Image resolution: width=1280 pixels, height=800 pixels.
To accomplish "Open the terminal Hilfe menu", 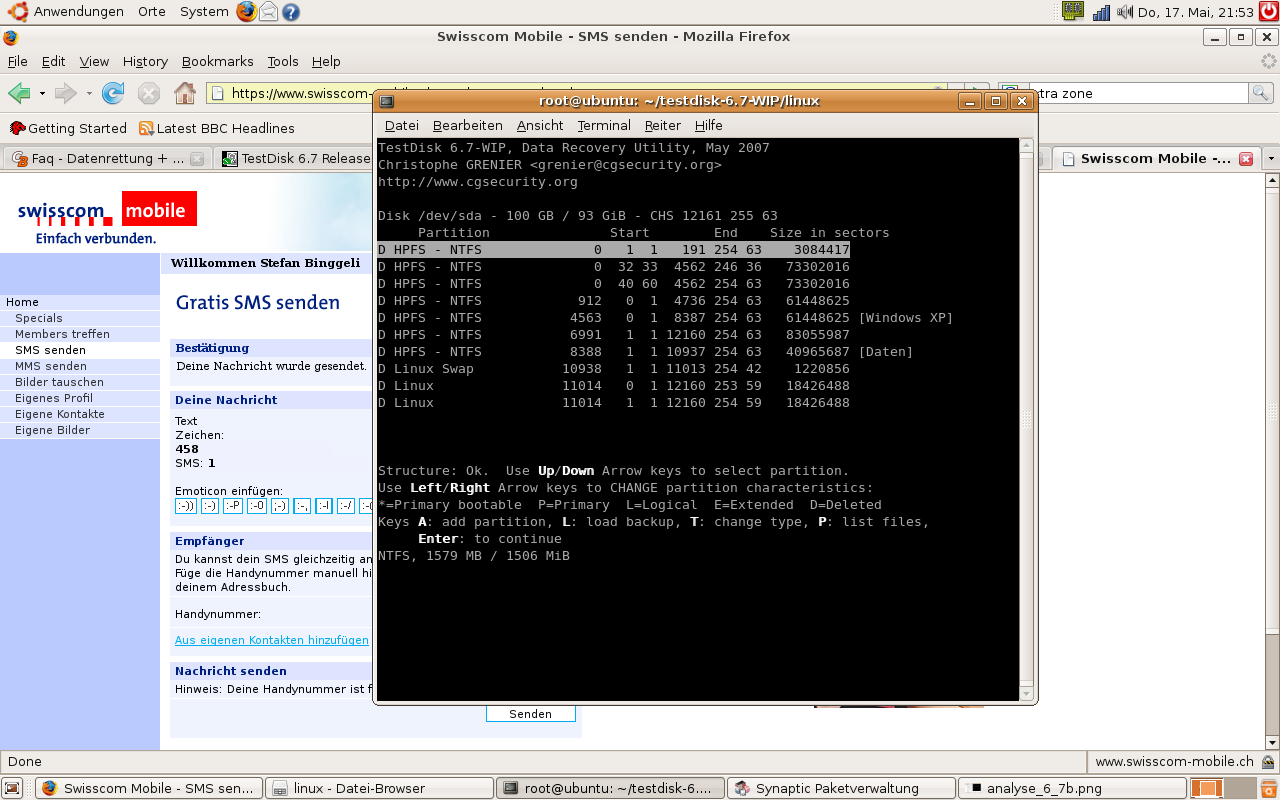I will click(708, 125).
